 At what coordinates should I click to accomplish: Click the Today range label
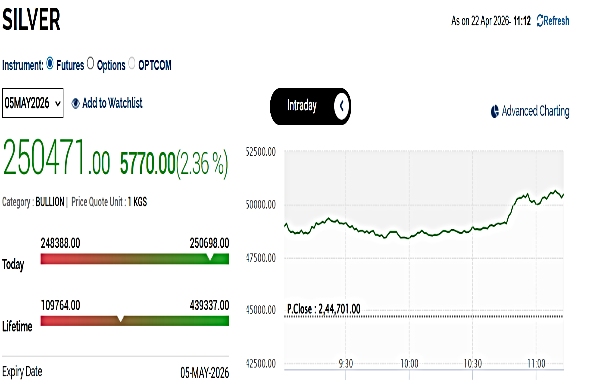click(13, 264)
